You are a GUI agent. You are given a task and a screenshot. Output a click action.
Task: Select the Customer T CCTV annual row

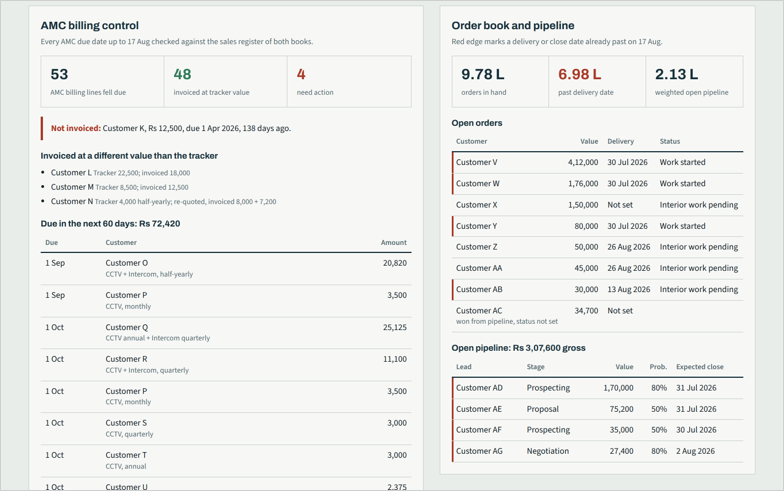coord(226,460)
